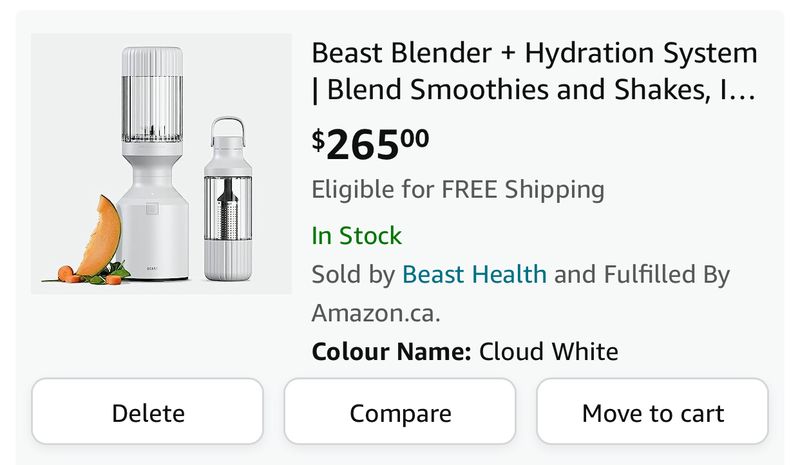Click the Beast Blender product image
Viewport: 800px width, 465px height.
(x=161, y=164)
